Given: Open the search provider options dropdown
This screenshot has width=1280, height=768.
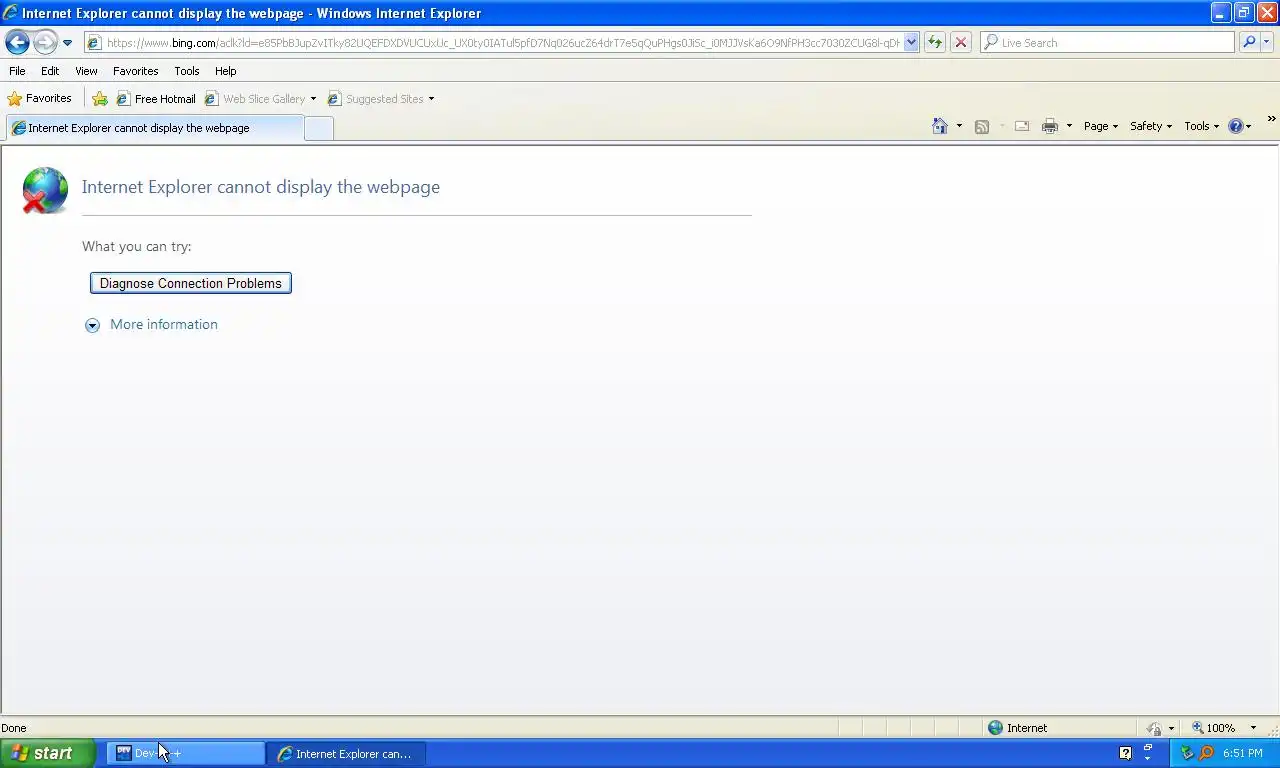Looking at the screenshot, I should tap(1267, 42).
